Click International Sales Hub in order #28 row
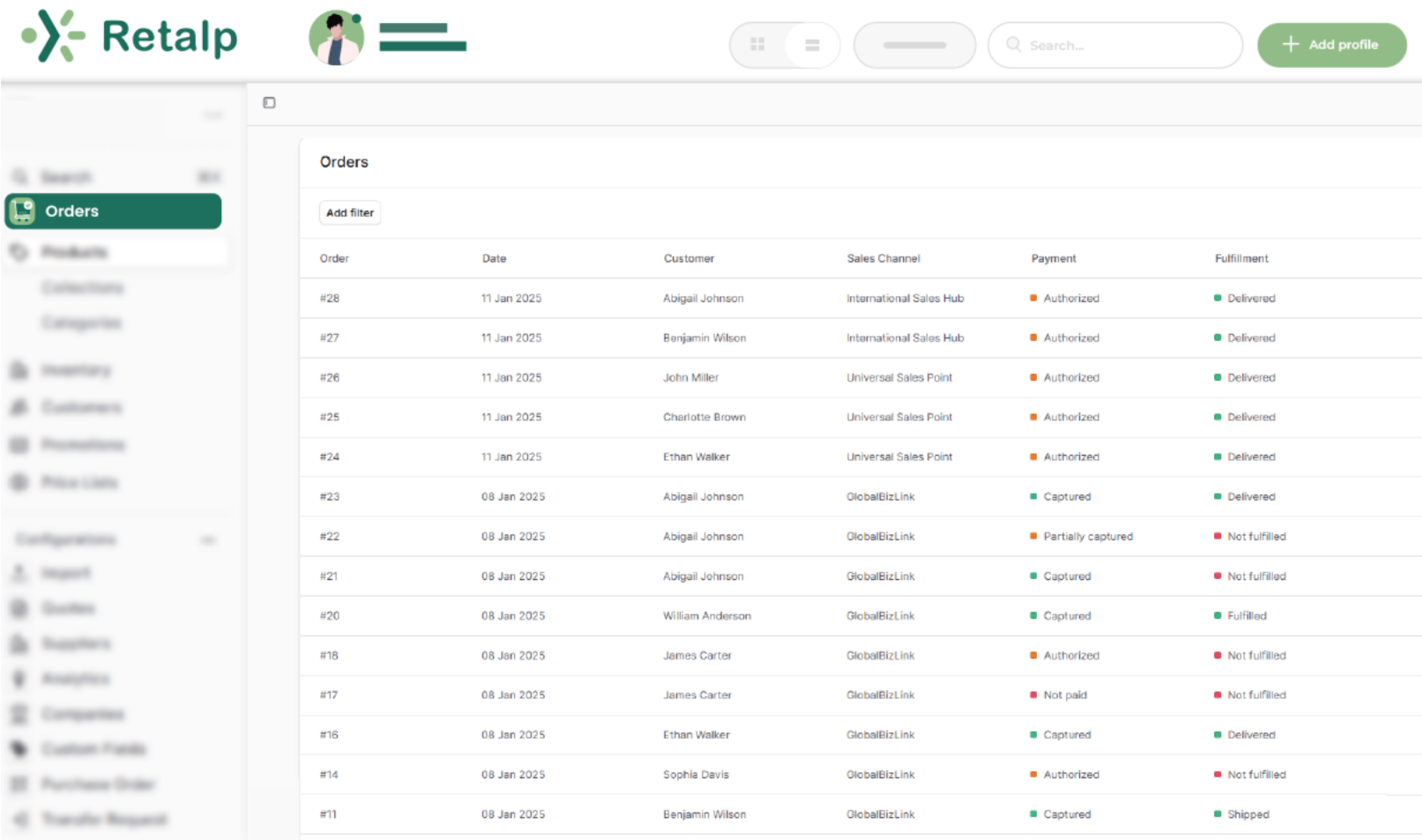The width and height of the screenshot is (1422, 840). tap(905, 298)
